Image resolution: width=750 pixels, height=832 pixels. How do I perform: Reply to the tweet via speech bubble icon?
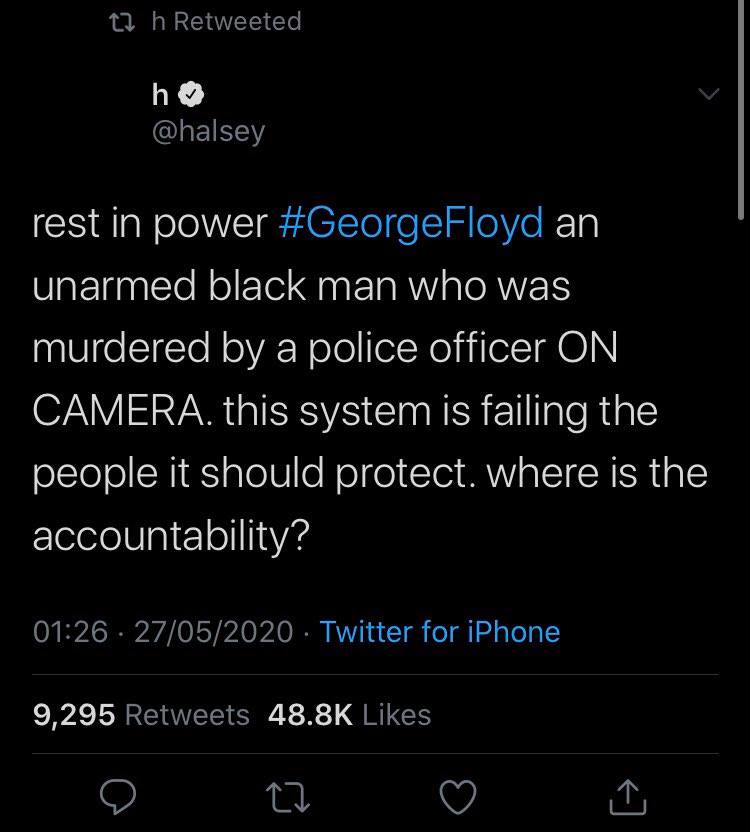point(118,795)
